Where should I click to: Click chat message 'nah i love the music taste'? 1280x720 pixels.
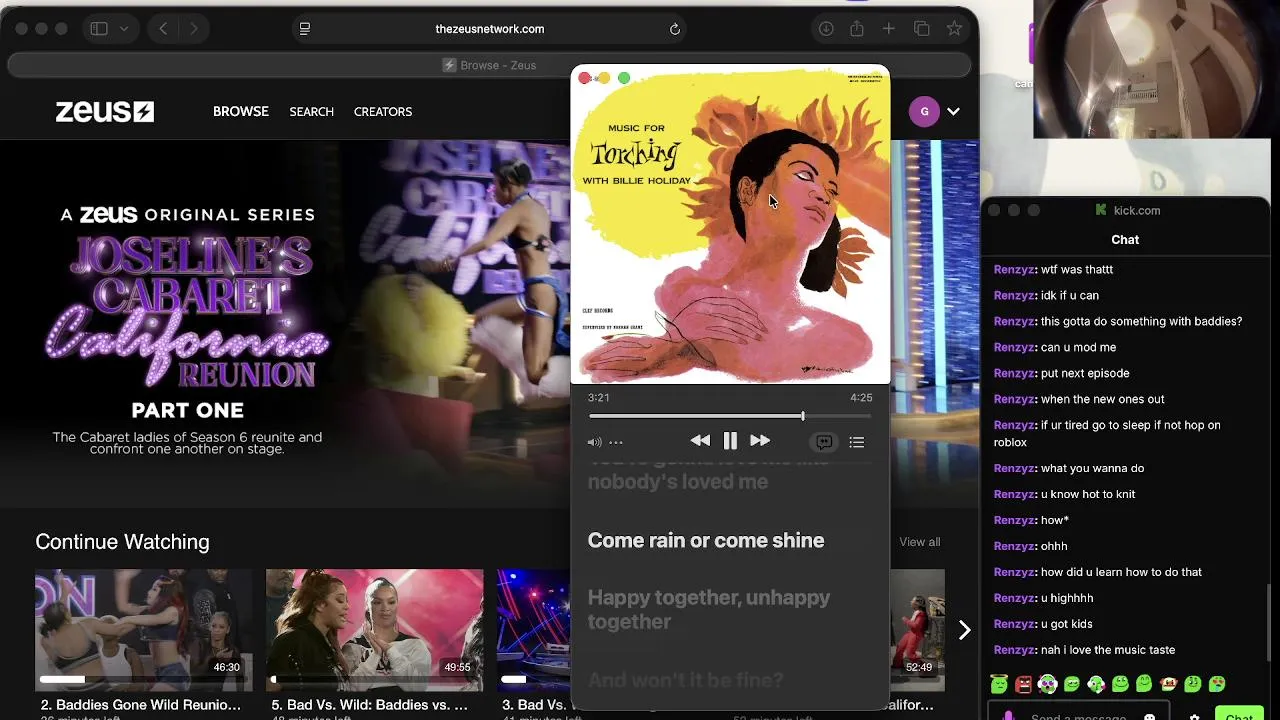pos(1108,650)
